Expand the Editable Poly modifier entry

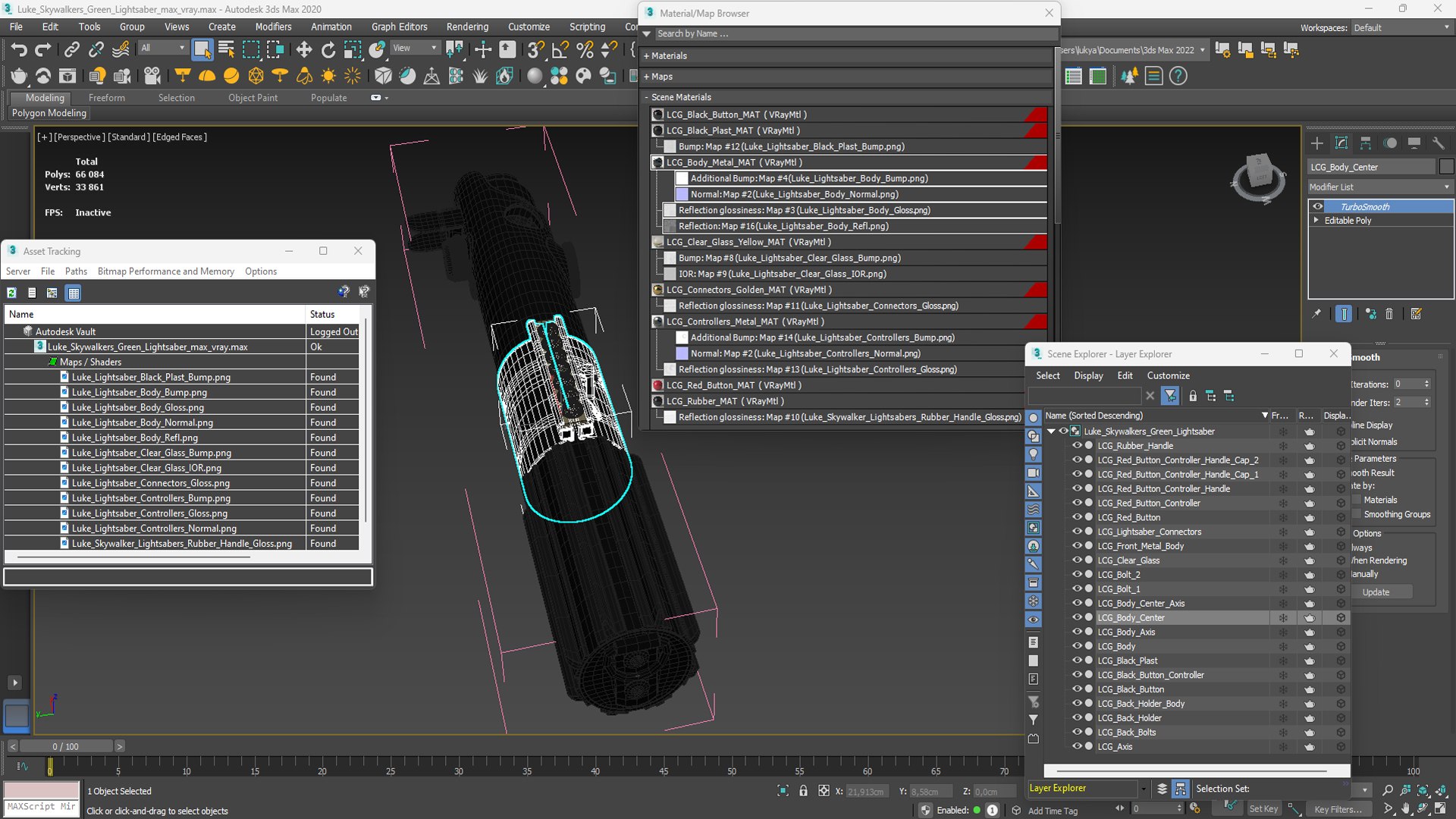pyautogui.click(x=1316, y=221)
